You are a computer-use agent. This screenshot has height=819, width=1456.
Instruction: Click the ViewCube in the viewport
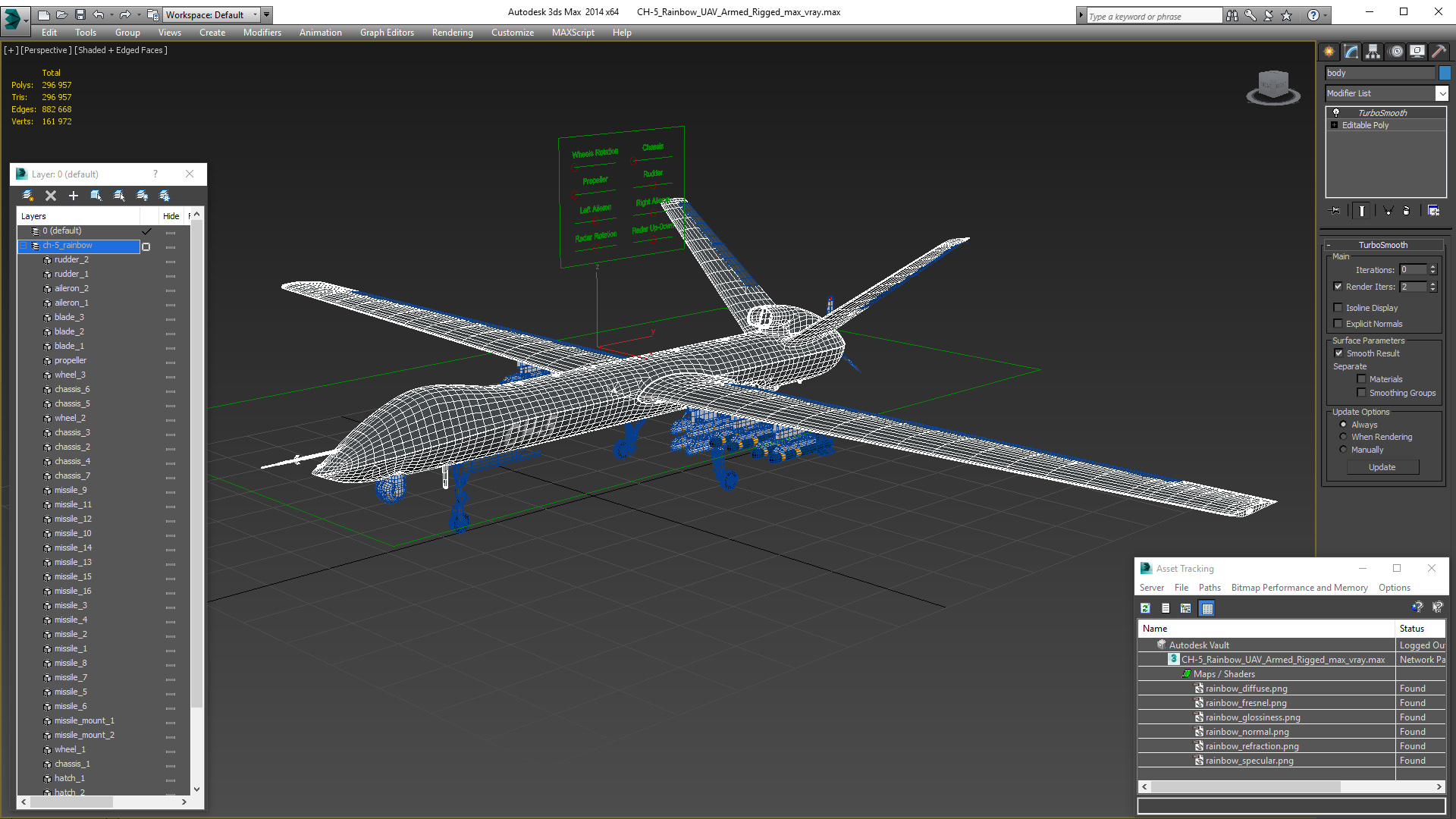point(1273,86)
